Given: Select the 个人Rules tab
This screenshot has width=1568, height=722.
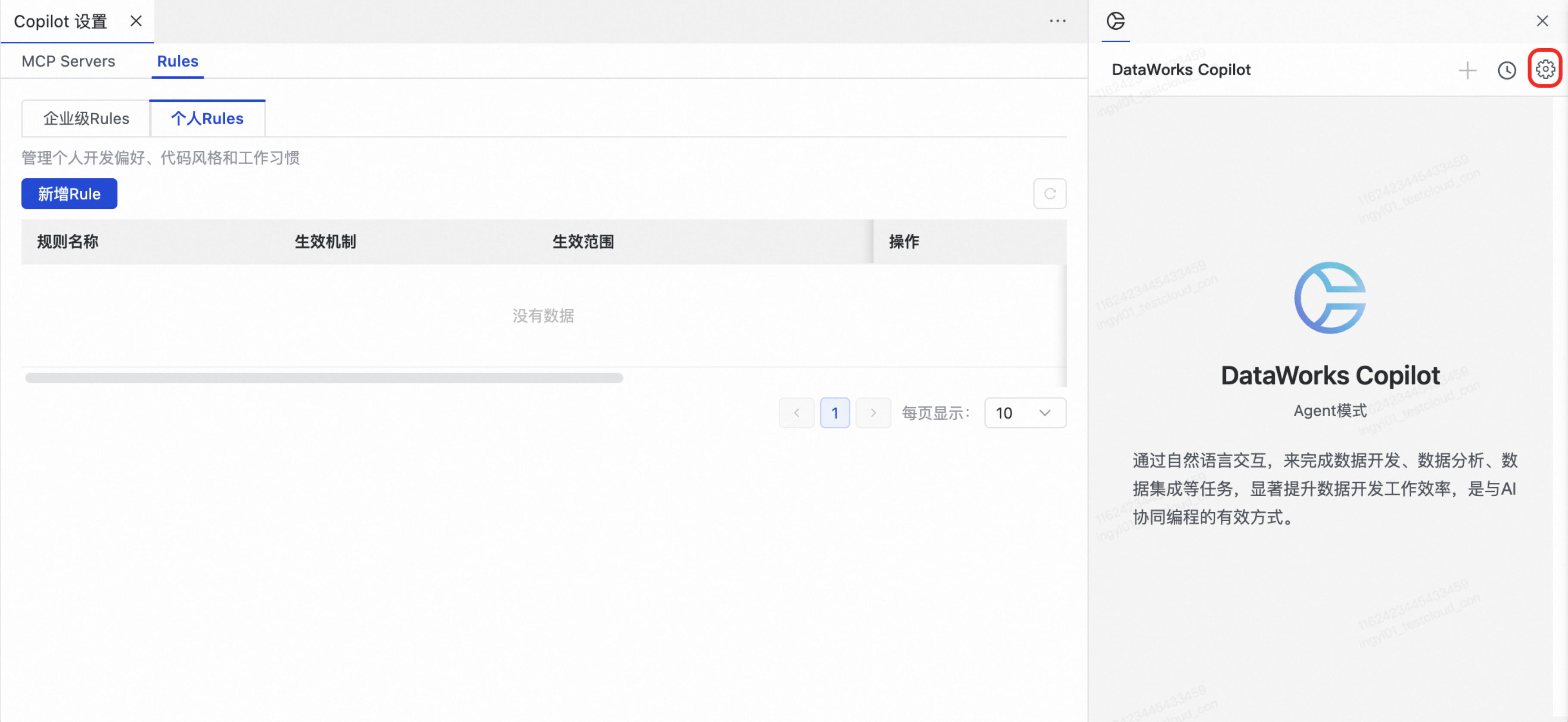Looking at the screenshot, I should click(207, 119).
